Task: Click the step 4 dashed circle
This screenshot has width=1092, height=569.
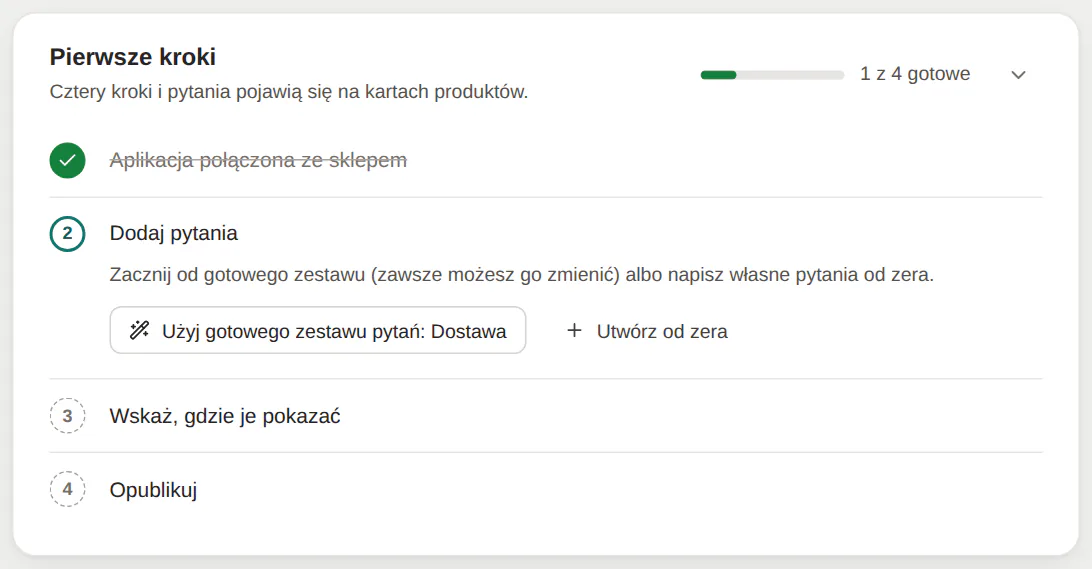Action: [x=68, y=489]
